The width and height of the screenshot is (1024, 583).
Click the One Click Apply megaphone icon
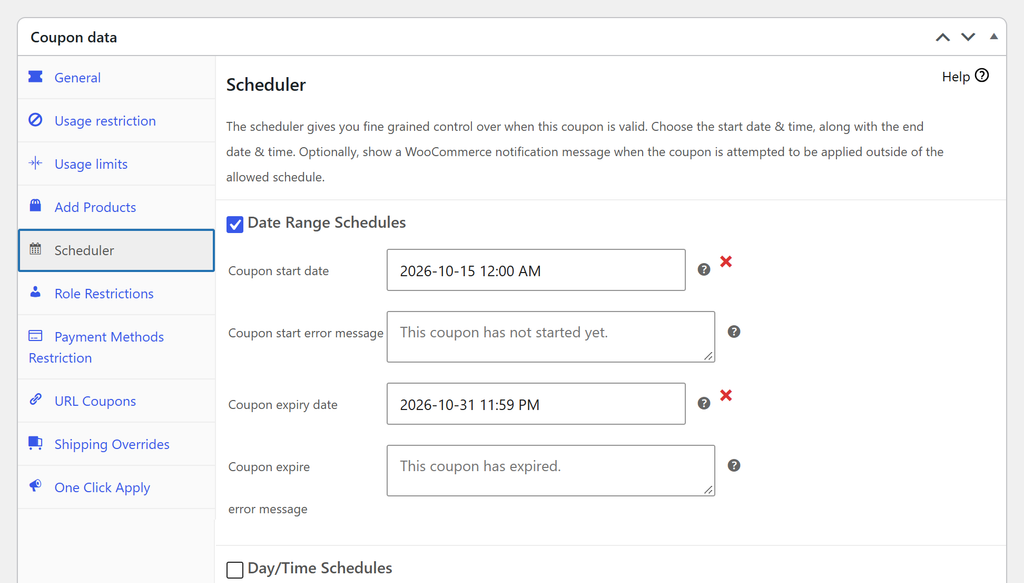(x=35, y=486)
